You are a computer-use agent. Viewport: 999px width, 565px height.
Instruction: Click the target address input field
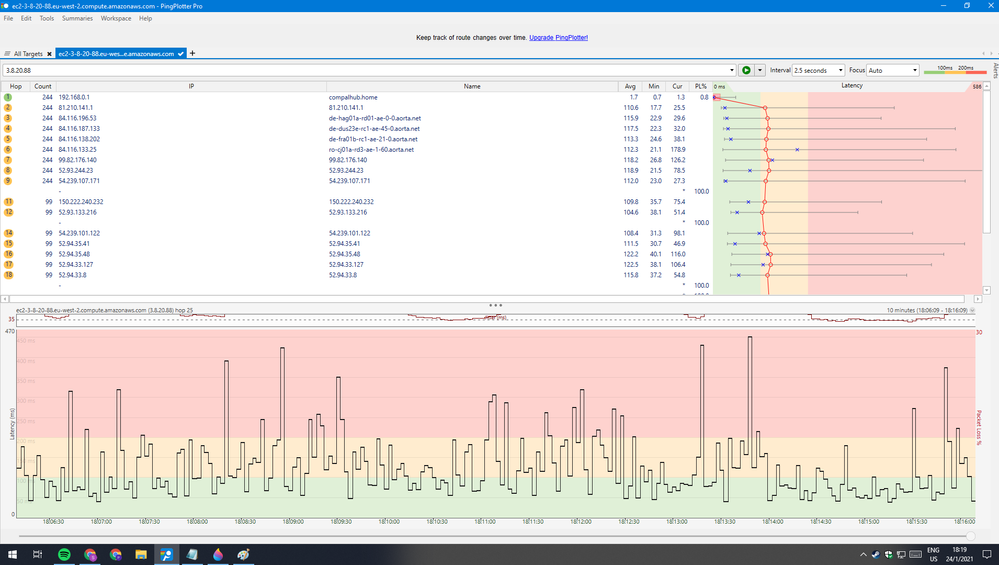click(370, 70)
